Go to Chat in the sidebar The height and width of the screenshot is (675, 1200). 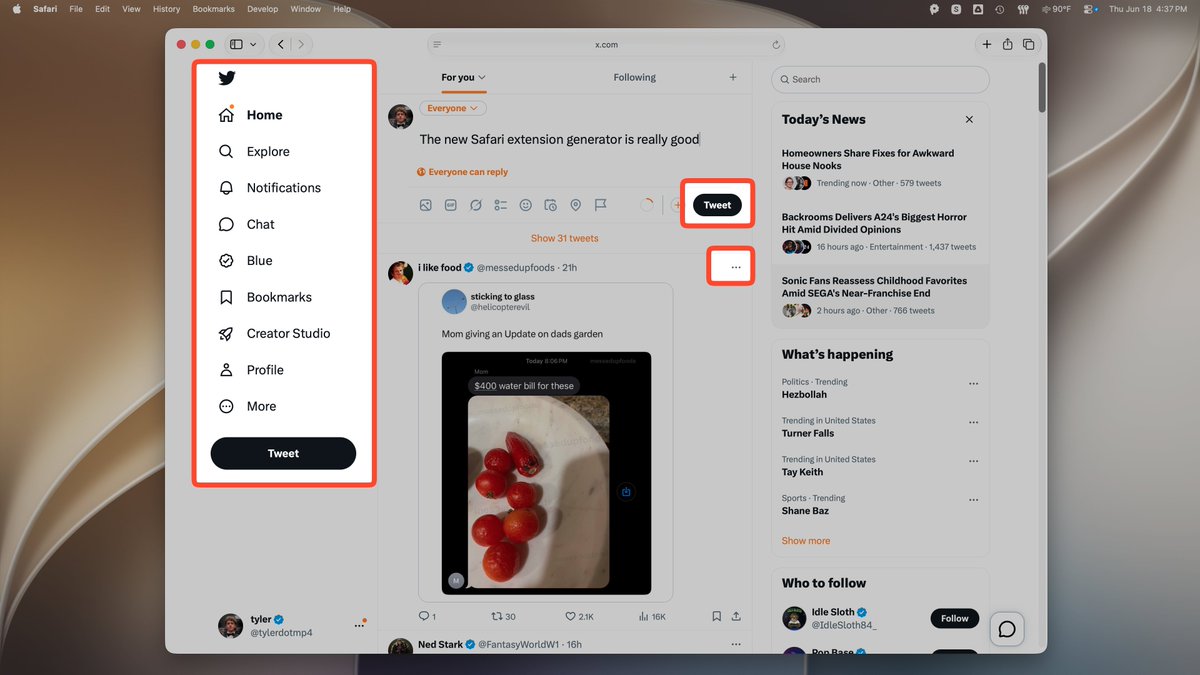(246, 225)
